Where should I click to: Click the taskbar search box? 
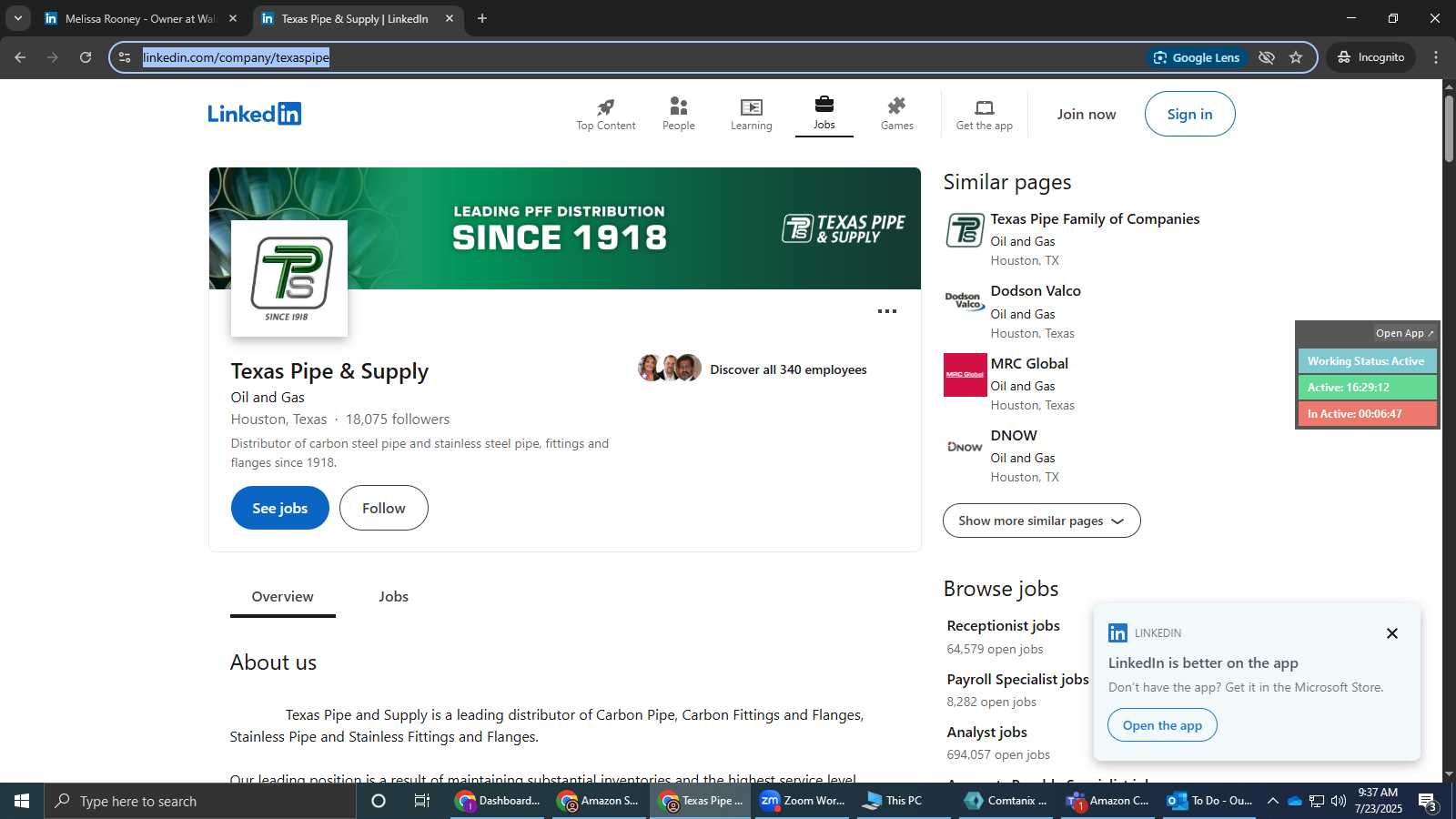pyautogui.click(x=200, y=801)
